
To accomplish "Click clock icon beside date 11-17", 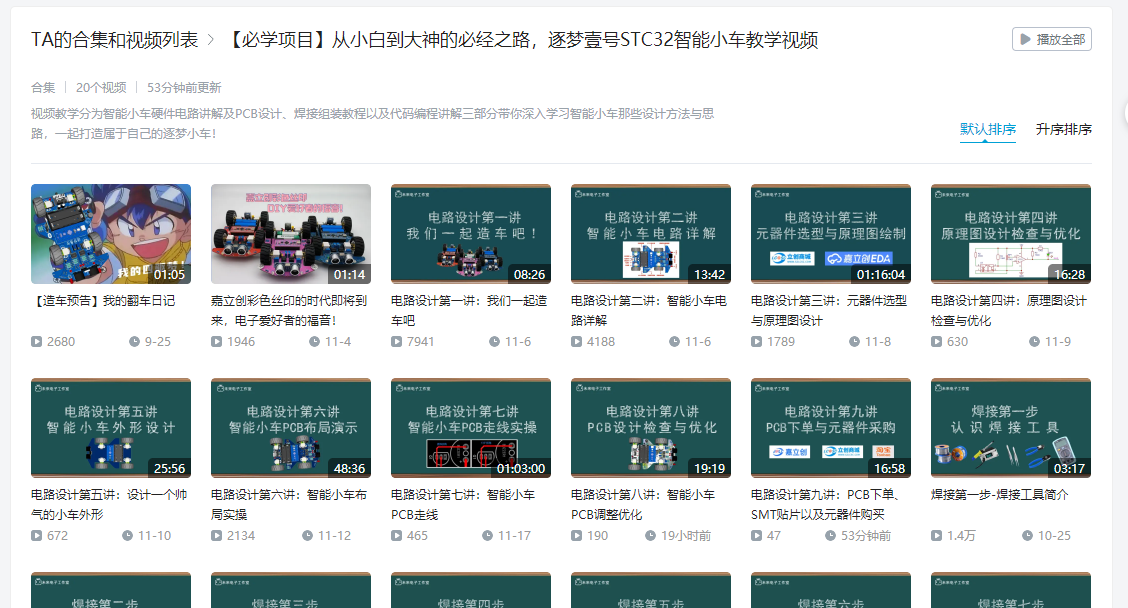I will point(487,536).
